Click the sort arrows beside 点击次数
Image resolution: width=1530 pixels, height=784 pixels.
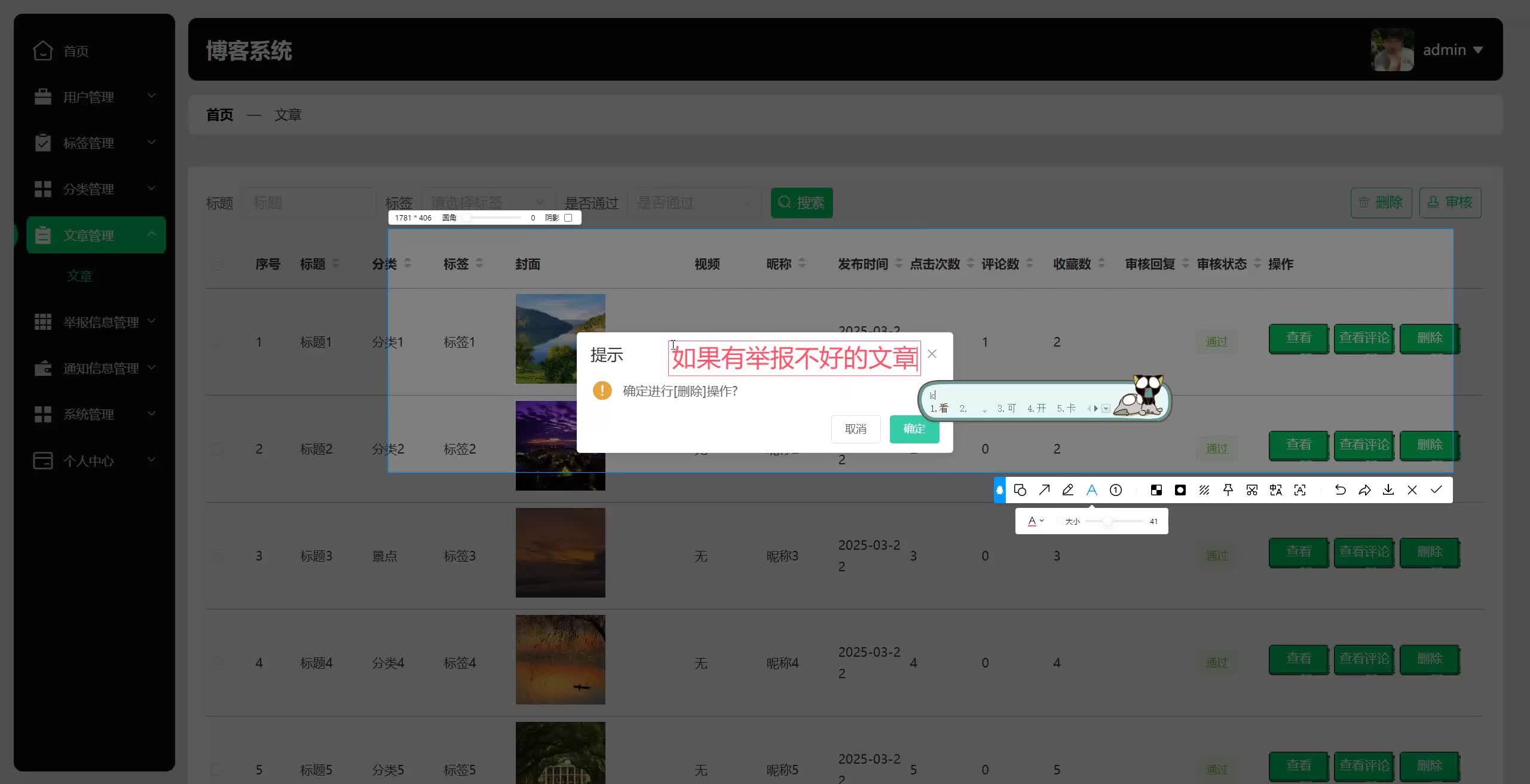click(x=970, y=263)
